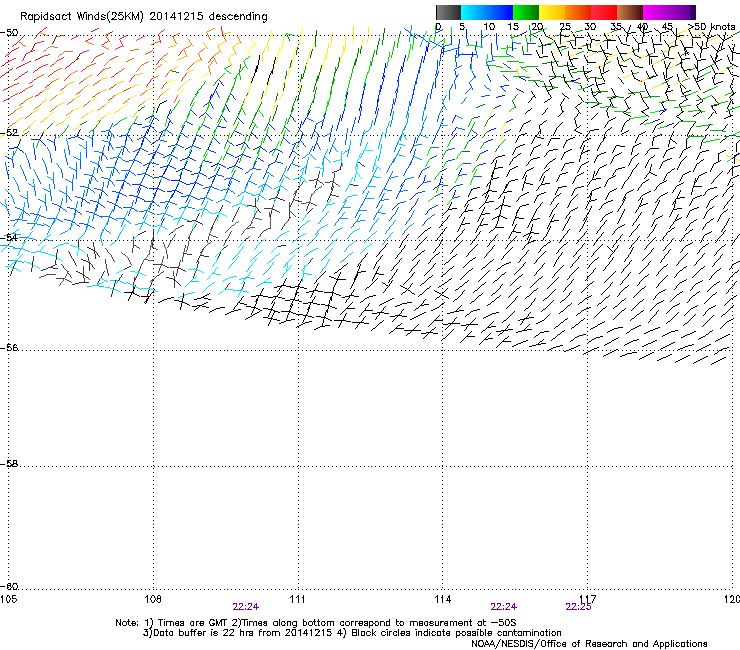Click the '>50 knots' legend label

[x=711, y=27]
